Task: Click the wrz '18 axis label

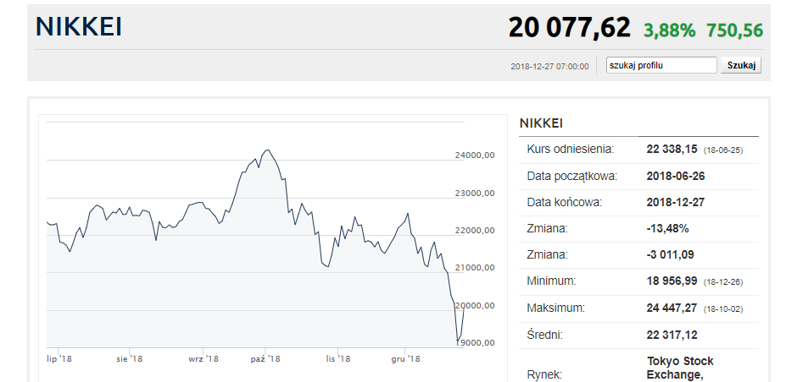Action: point(203,359)
